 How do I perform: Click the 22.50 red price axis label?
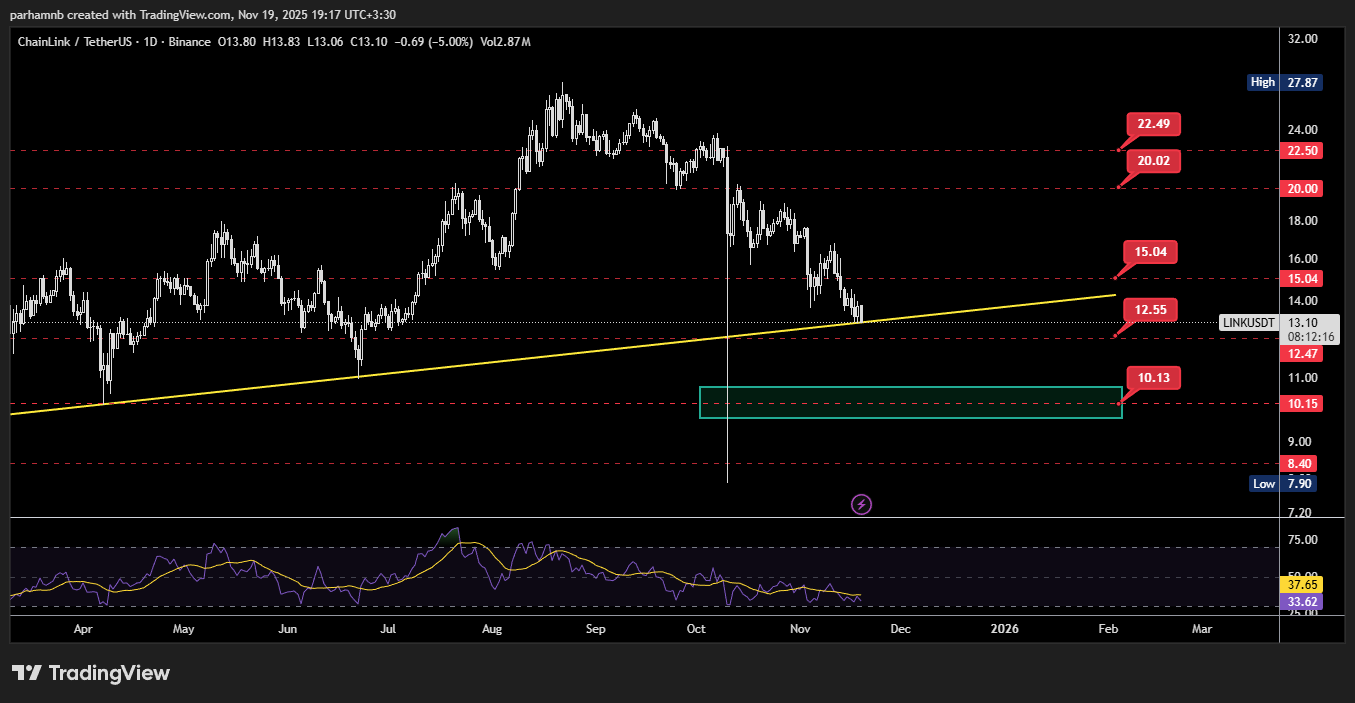coord(1301,151)
